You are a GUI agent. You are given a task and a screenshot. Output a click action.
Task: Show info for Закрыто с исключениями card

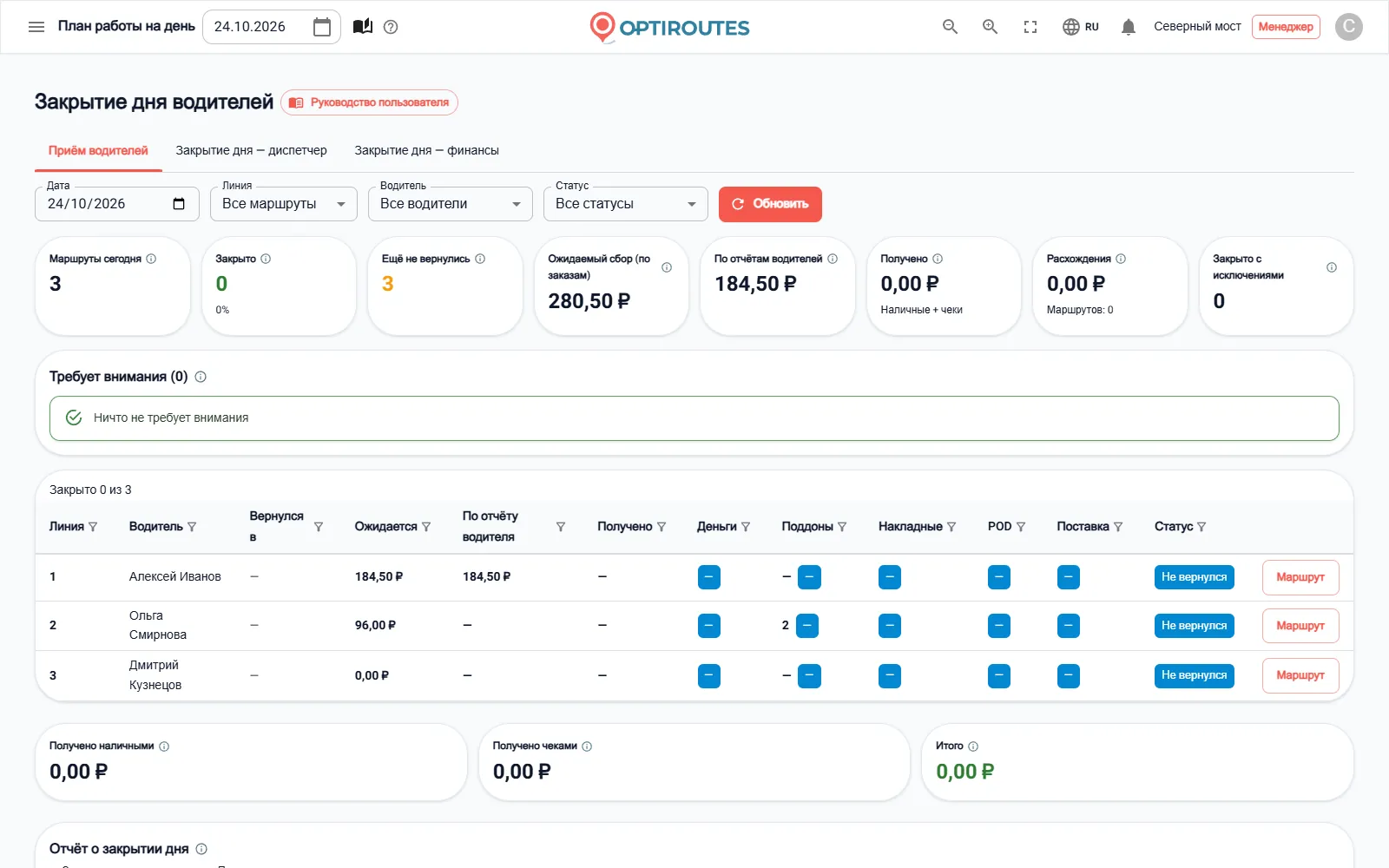pos(1332,267)
